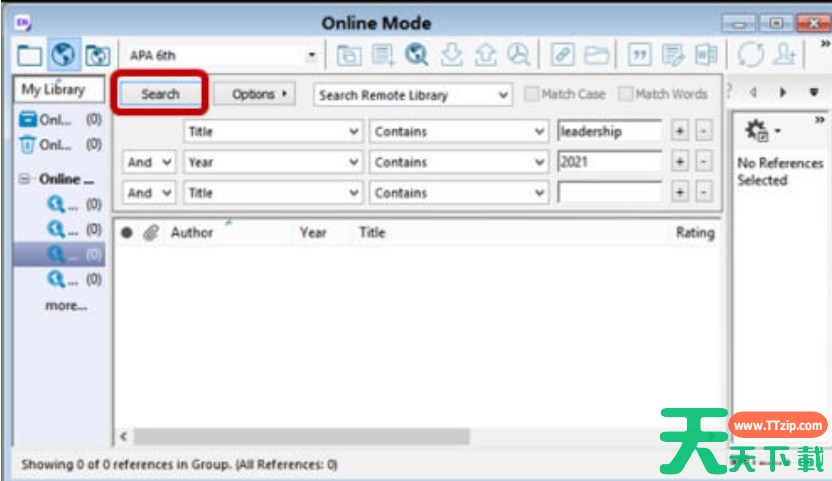Select Online Search Mode globe icon
Screen dimensions: 832x481
coord(63,55)
